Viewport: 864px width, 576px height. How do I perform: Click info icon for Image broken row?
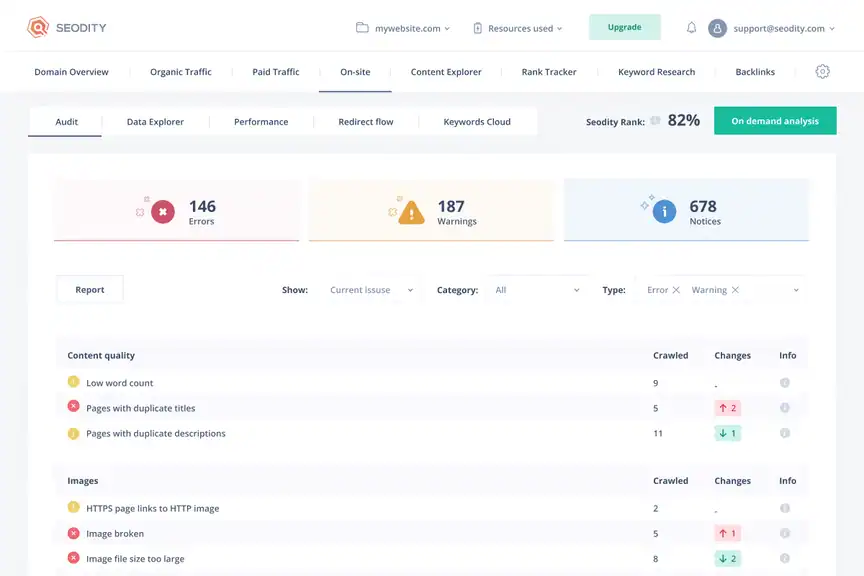[x=785, y=534]
